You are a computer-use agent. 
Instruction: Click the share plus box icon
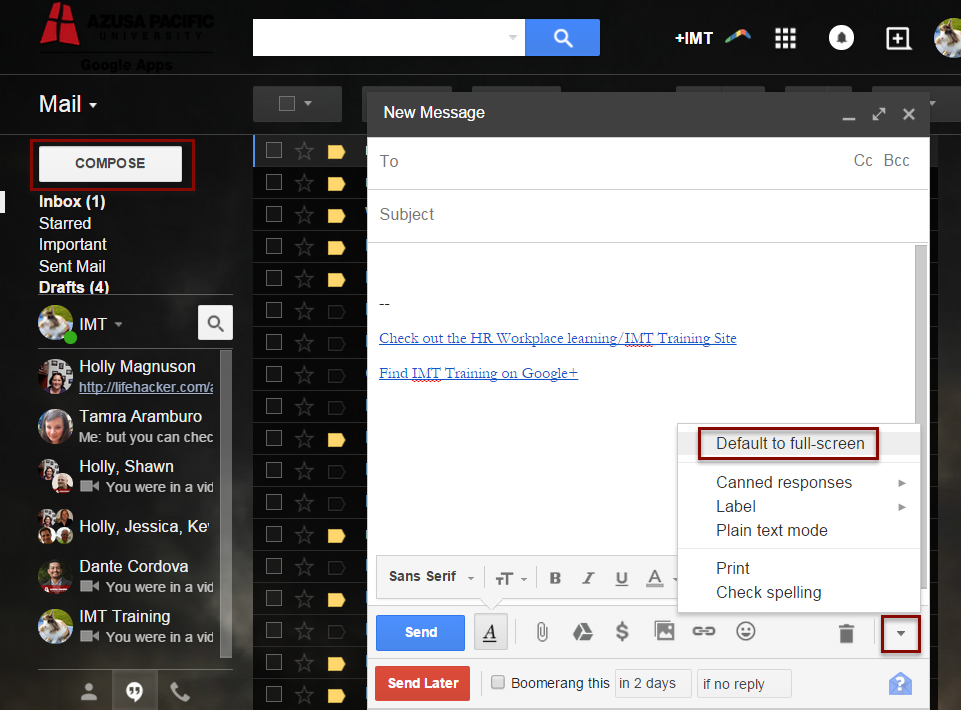coord(898,38)
